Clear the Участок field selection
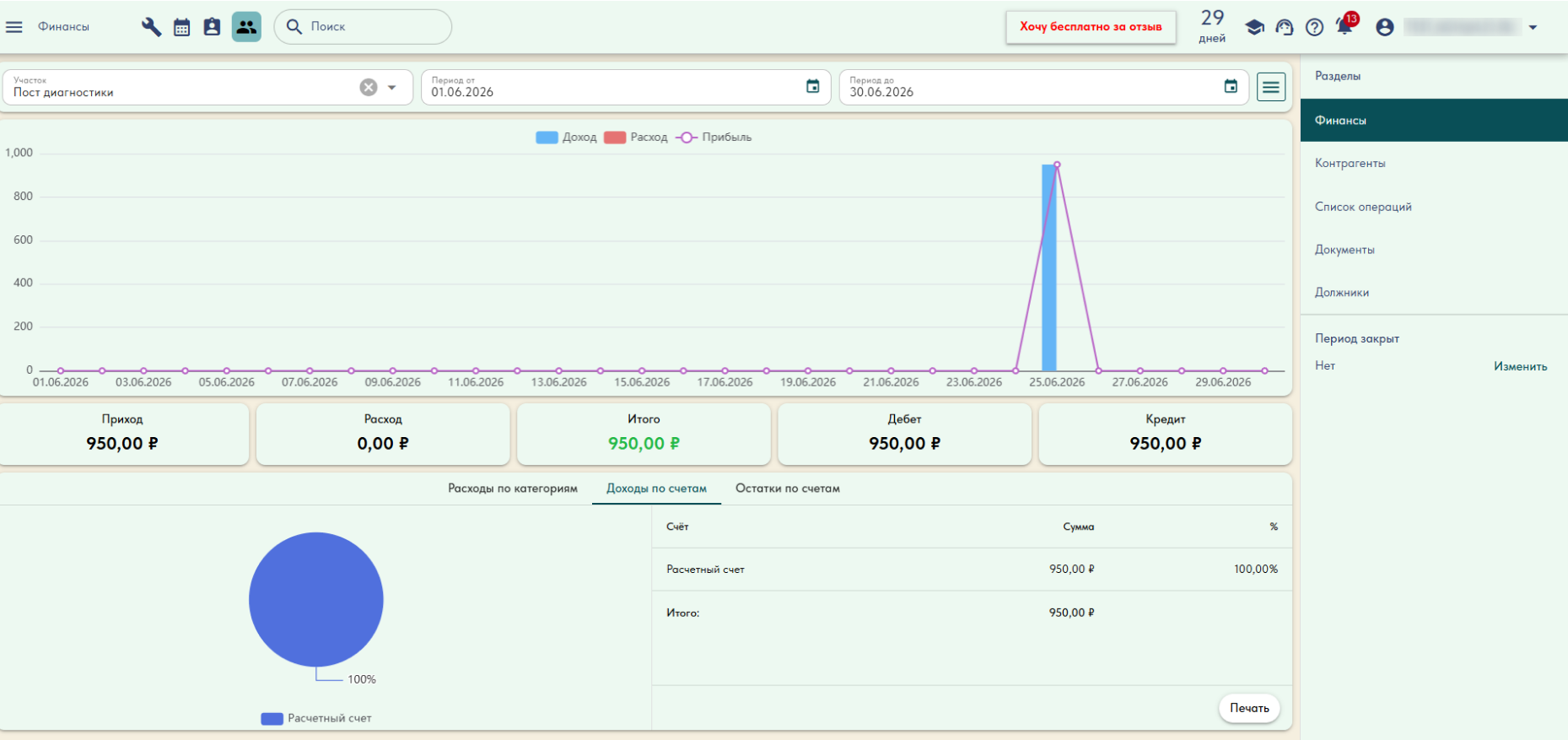The image size is (1568, 740). [x=369, y=87]
